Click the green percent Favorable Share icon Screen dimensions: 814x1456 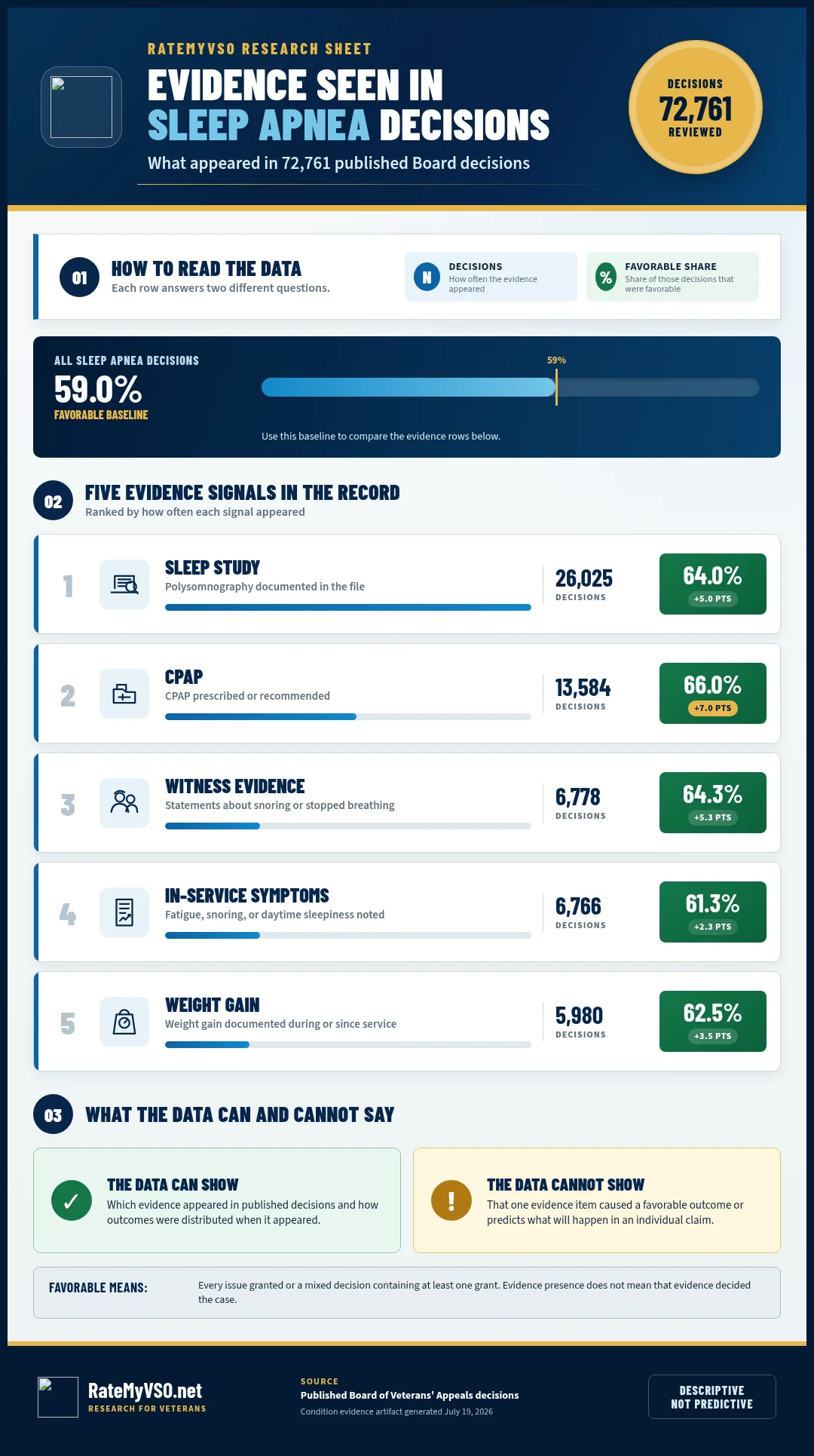[605, 277]
